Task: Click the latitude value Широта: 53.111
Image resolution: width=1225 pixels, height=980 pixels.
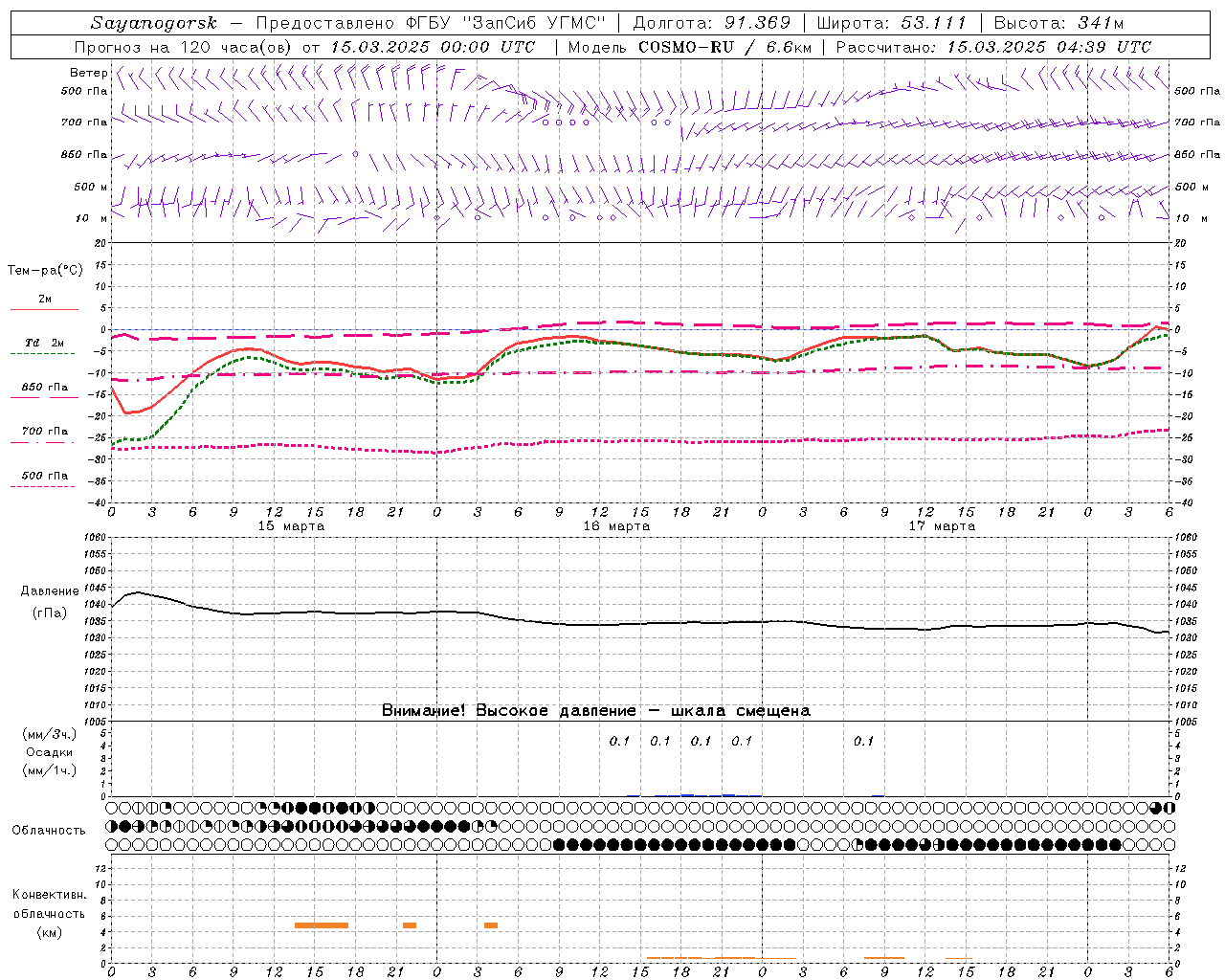Action: click(892, 23)
